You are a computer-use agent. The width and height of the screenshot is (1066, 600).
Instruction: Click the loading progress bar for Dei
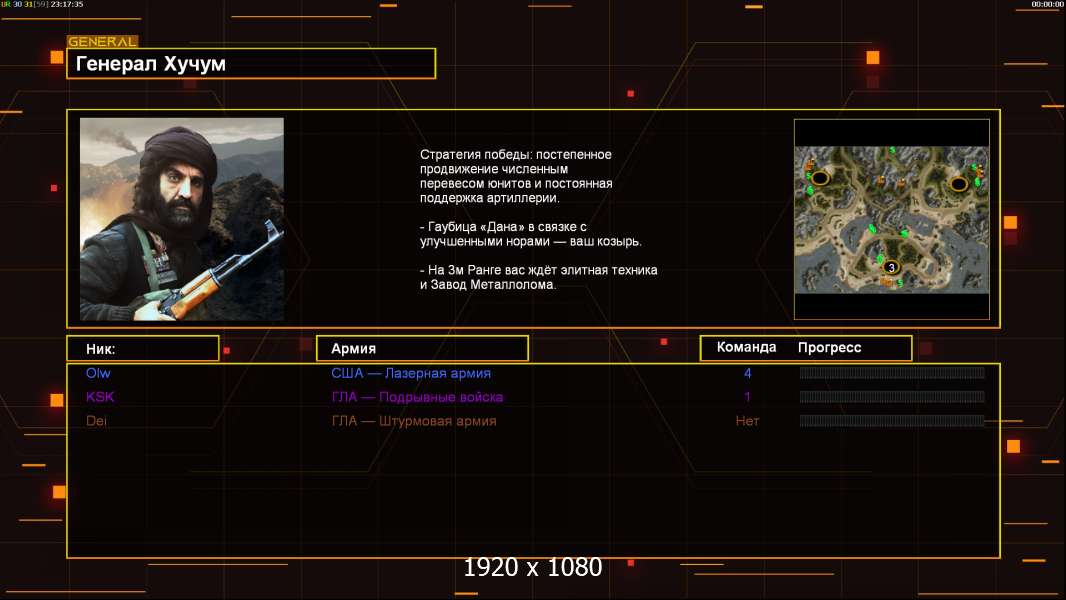tap(892, 421)
